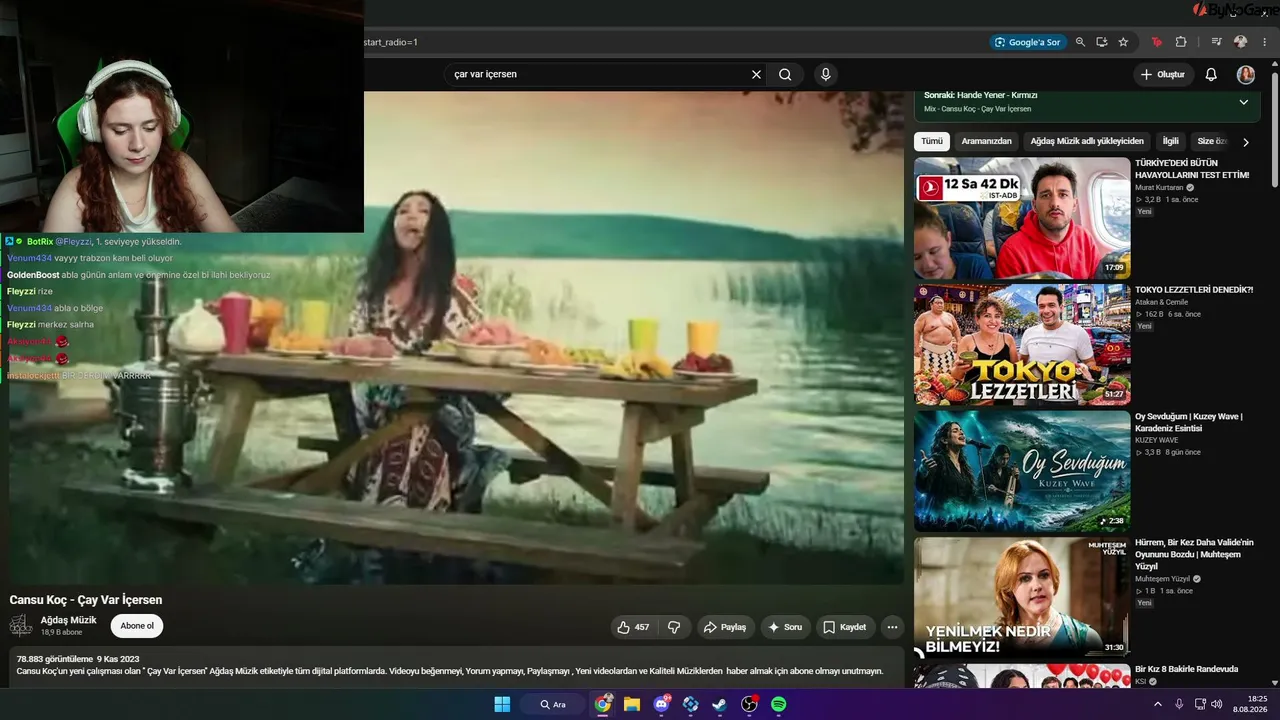Click the Google'a Sor lens button
This screenshot has height=720, width=1280.
click(x=1027, y=42)
